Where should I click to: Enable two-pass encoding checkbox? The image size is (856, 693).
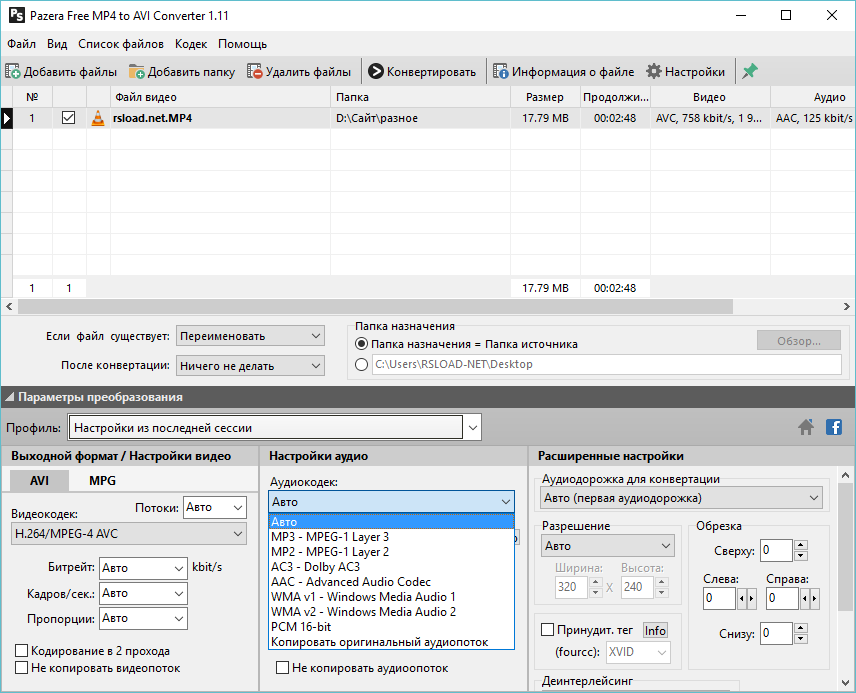click(x=21, y=651)
